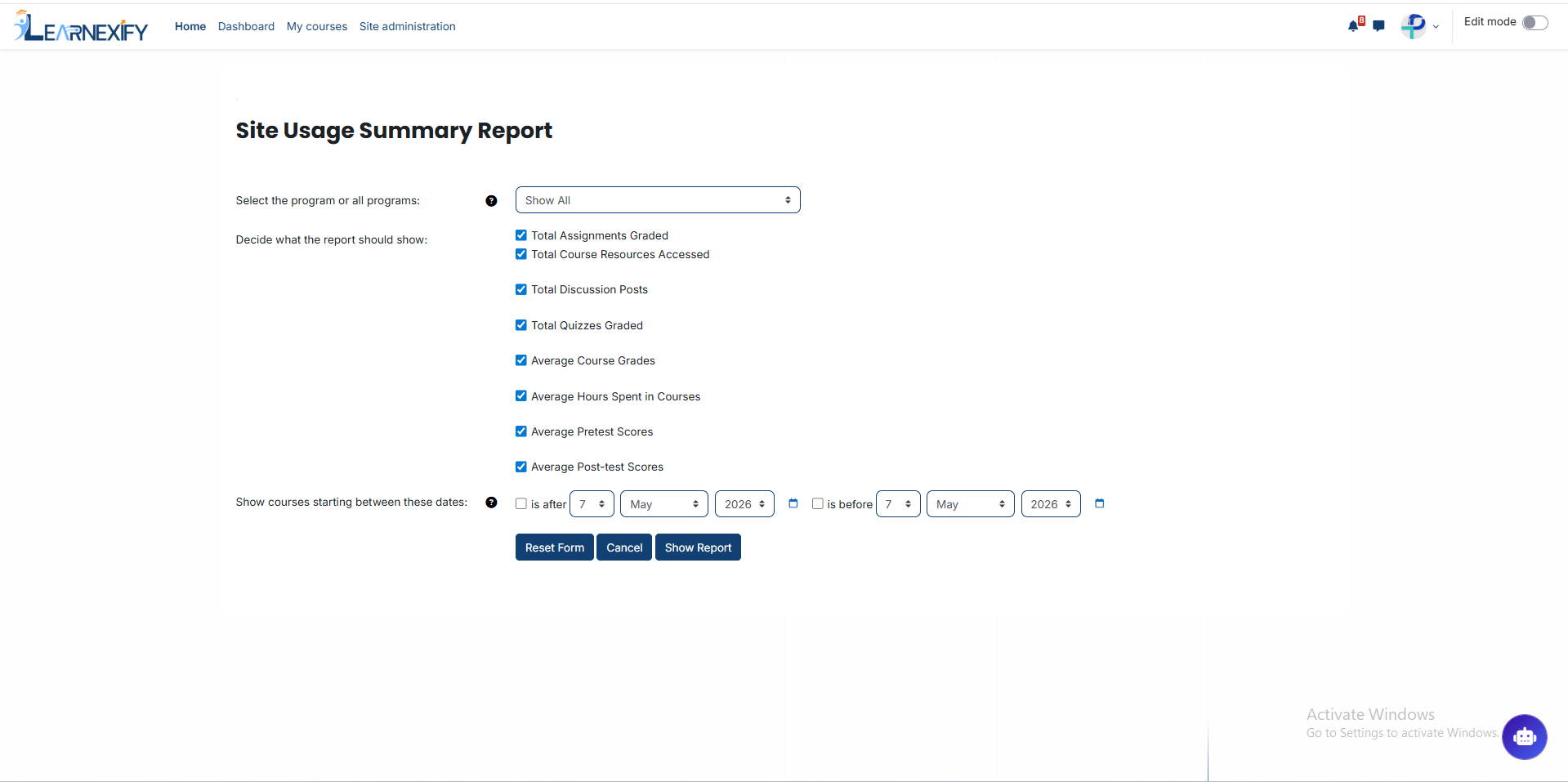Image resolution: width=1568 pixels, height=782 pixels.
Task: Open the Show All program dropdown
Action: point(658,200)
